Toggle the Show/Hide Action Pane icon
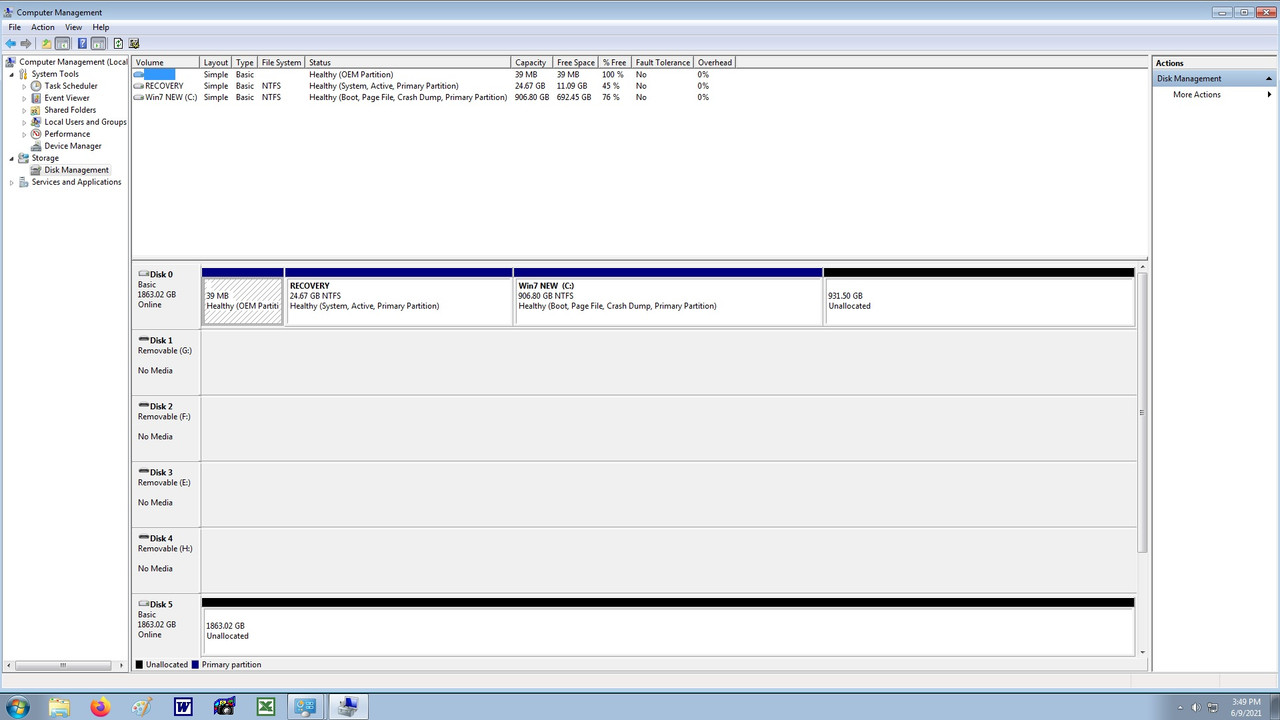 pos(96,43)
